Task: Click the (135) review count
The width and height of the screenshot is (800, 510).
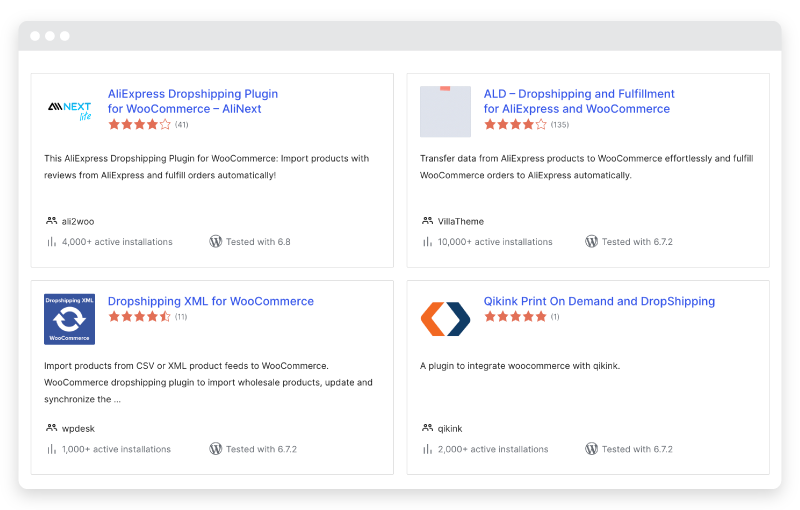Action: pos(560,124)
